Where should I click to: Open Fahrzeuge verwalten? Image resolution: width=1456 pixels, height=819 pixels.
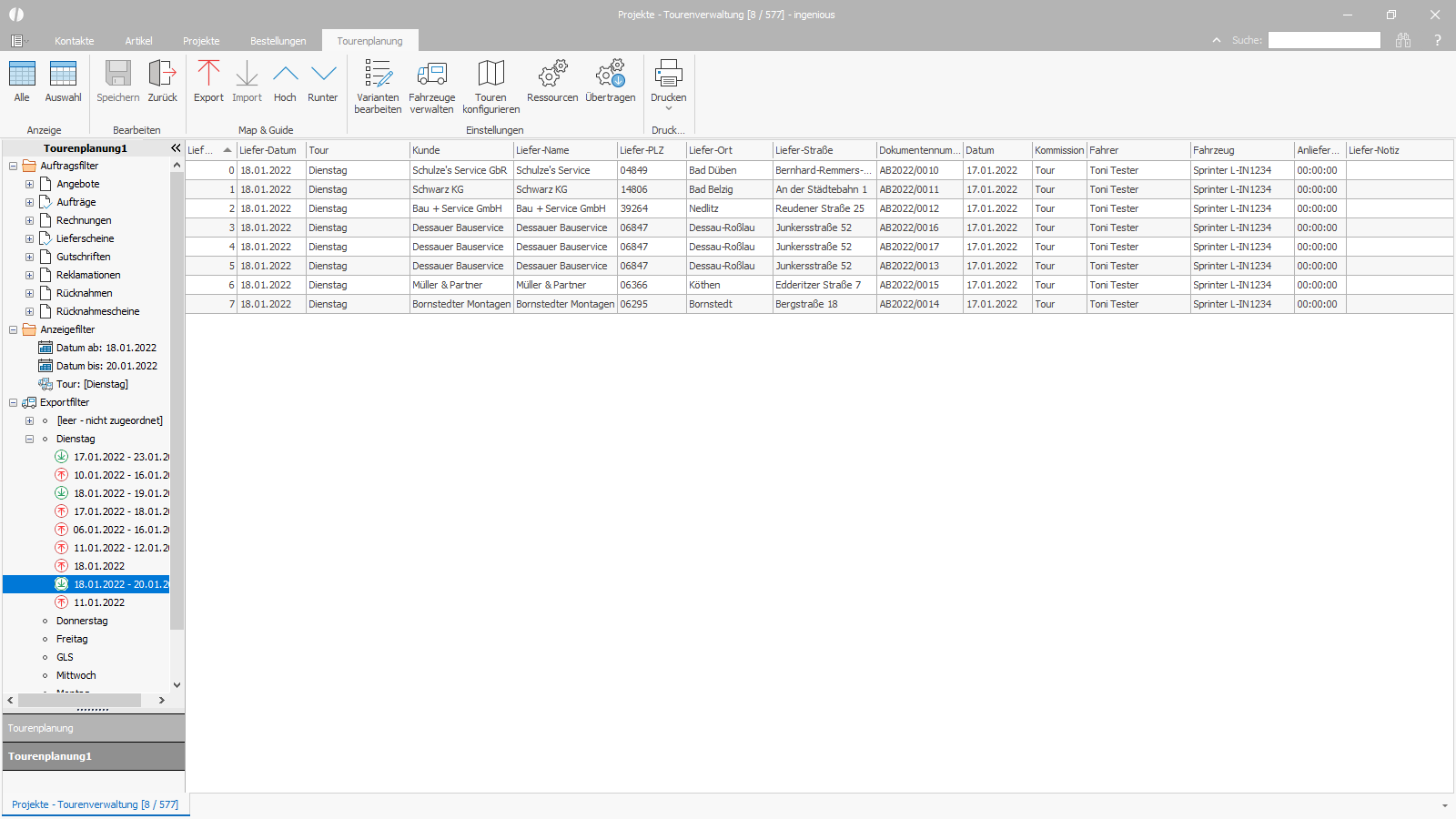[x=431, y=86]
